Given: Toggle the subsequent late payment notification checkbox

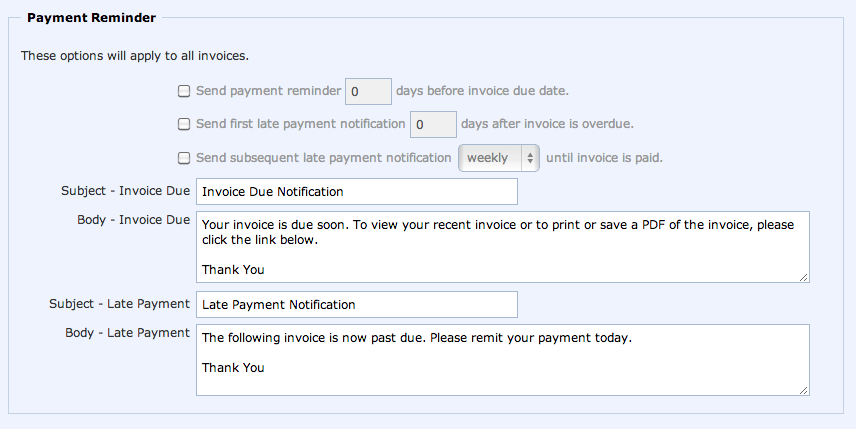Looking at the screenshot, I should [x=184, y=158].
